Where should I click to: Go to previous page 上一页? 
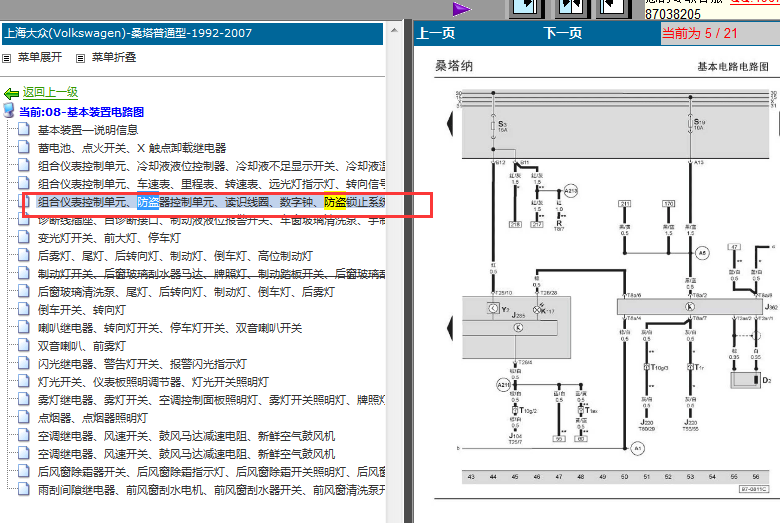coord(435,33)
